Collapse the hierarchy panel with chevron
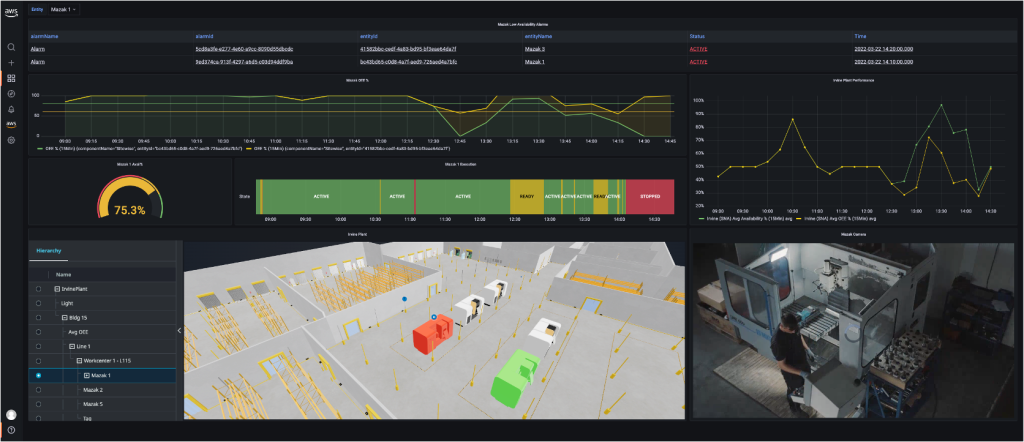Screen dimensions: 1024x442 (x=180, y=331)
